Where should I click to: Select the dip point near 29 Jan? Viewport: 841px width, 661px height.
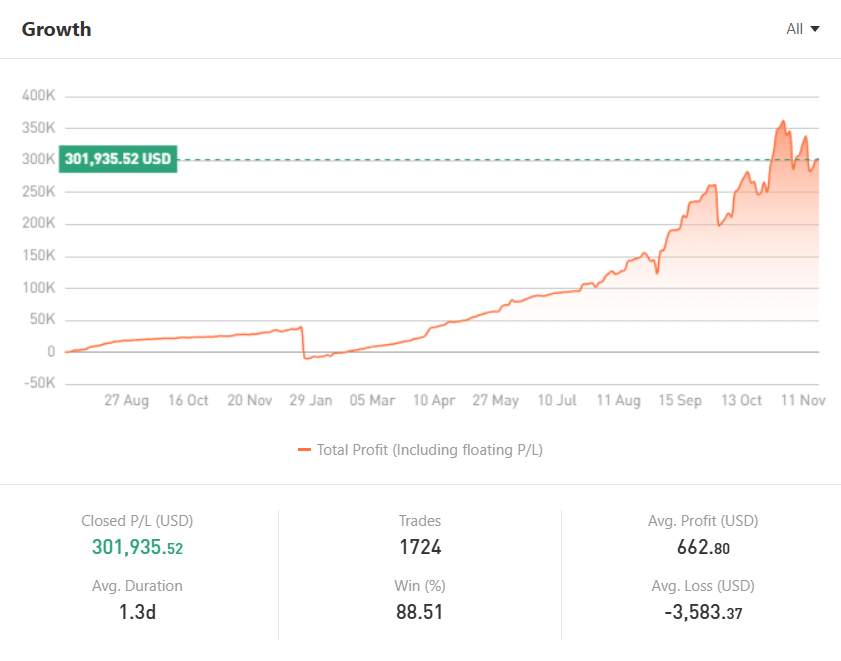pyautogui.click(x=303, y=356)
